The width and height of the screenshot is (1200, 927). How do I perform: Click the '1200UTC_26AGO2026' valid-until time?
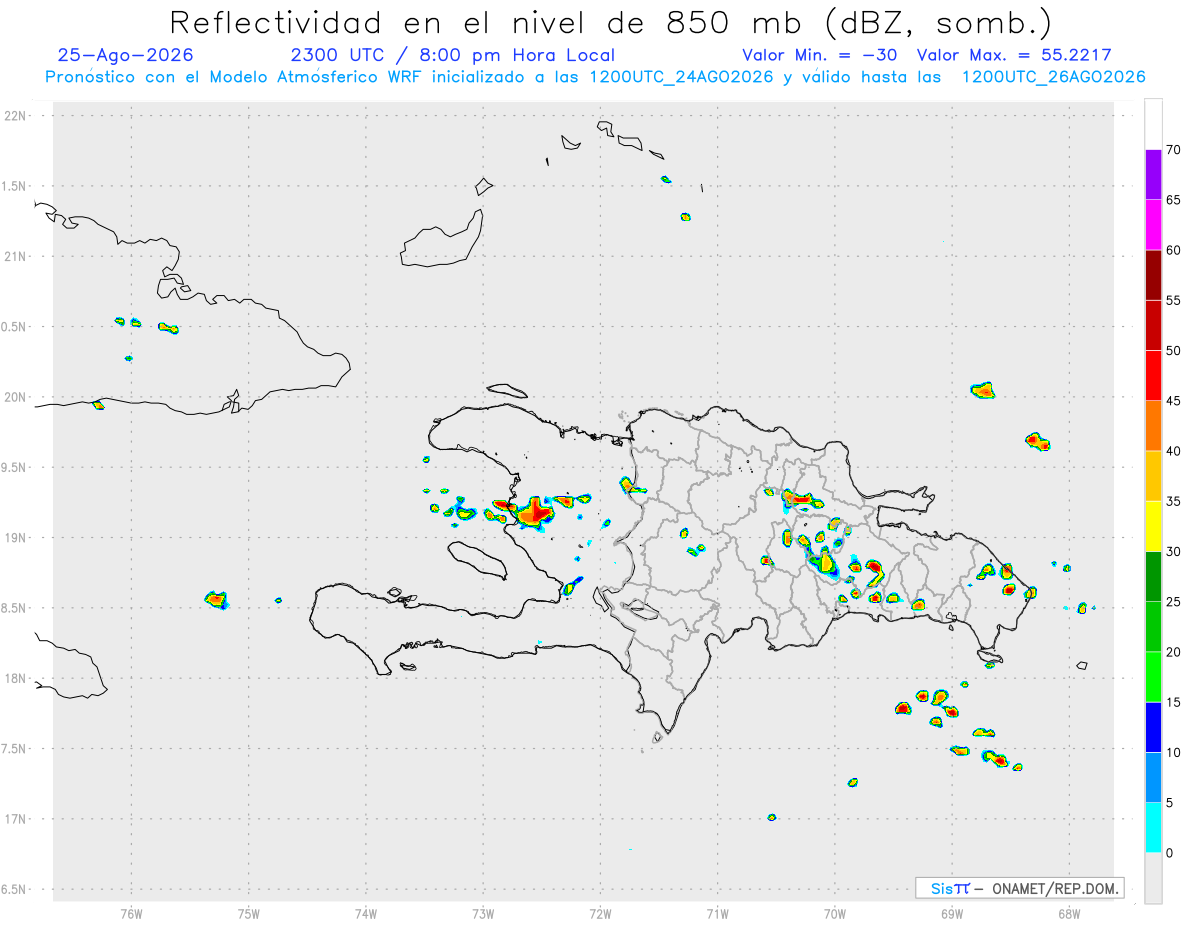coord(1053,77)
